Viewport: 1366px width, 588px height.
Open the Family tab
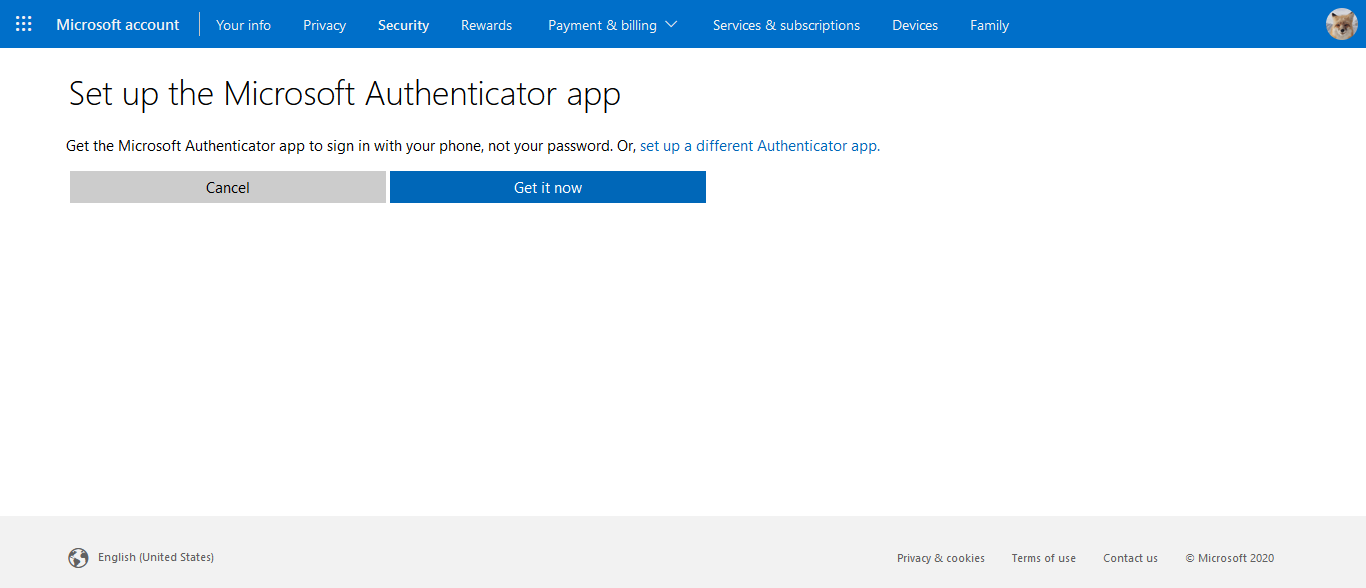989,25
